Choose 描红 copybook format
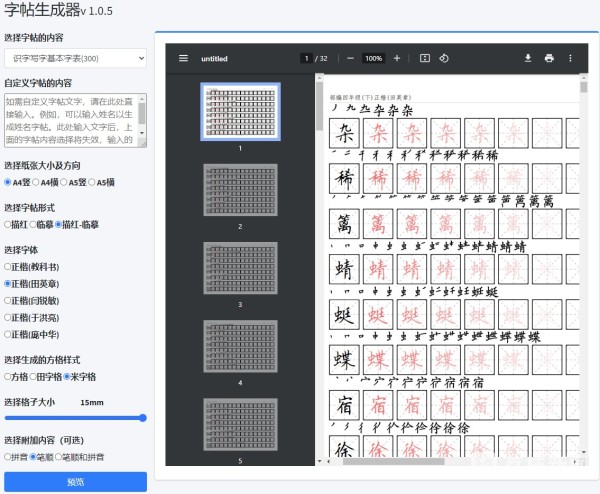 pos(7,225)
